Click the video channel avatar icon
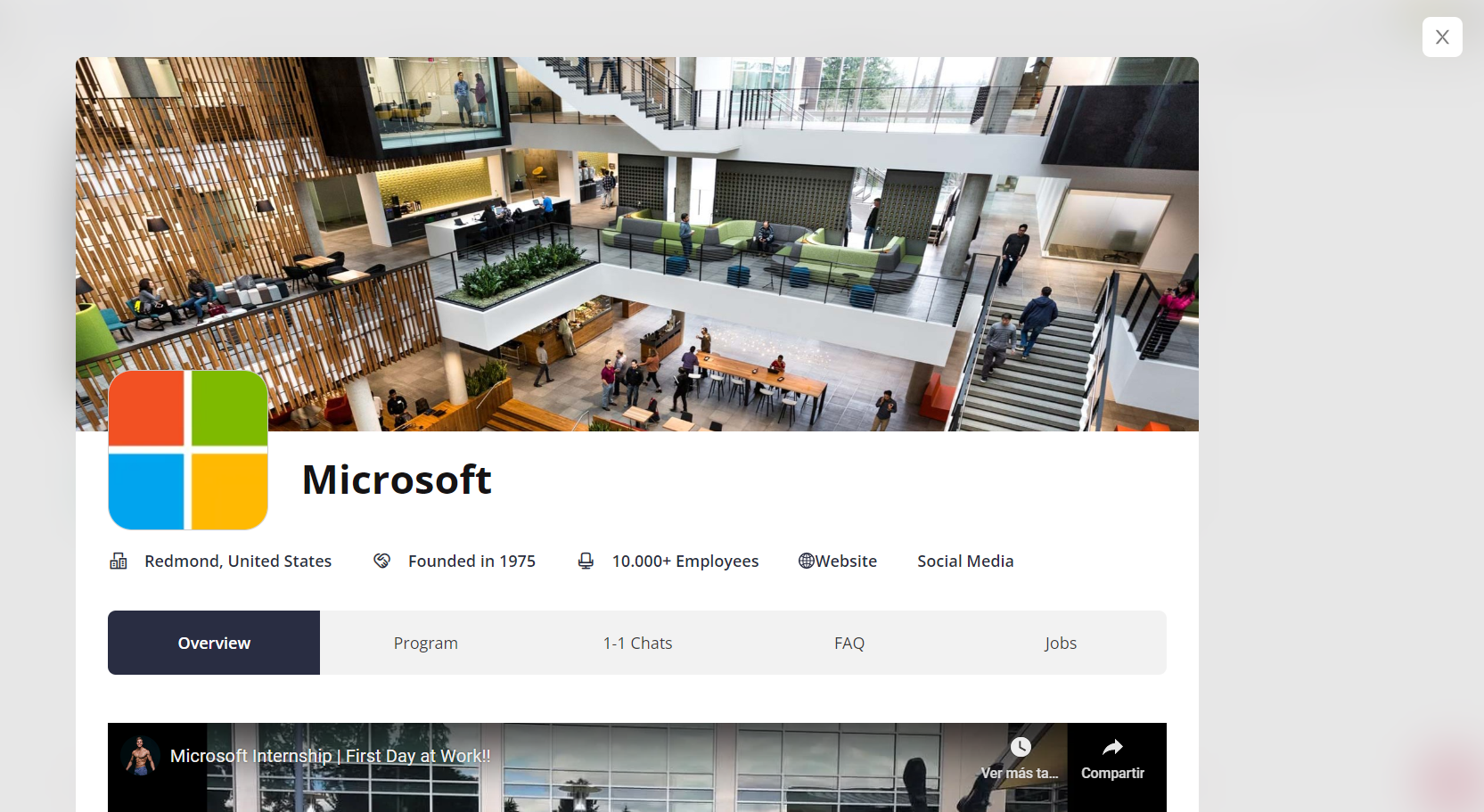Viewport: 1484px width, 812px height. tap(140, 756)
